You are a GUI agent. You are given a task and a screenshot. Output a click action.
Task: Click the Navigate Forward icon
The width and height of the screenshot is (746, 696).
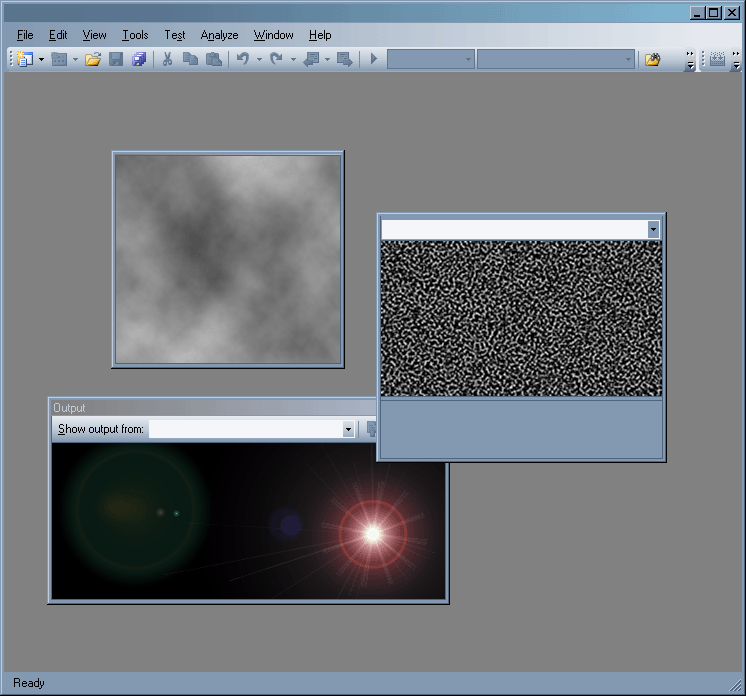coord(344,59)
